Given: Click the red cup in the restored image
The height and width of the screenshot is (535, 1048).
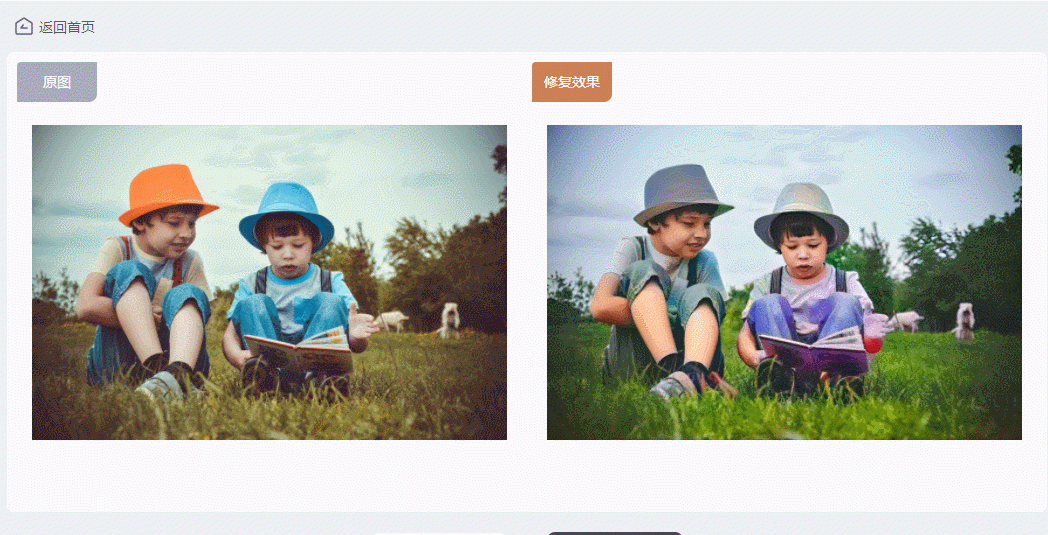Looking at the screenshot, I should (873, 344).
